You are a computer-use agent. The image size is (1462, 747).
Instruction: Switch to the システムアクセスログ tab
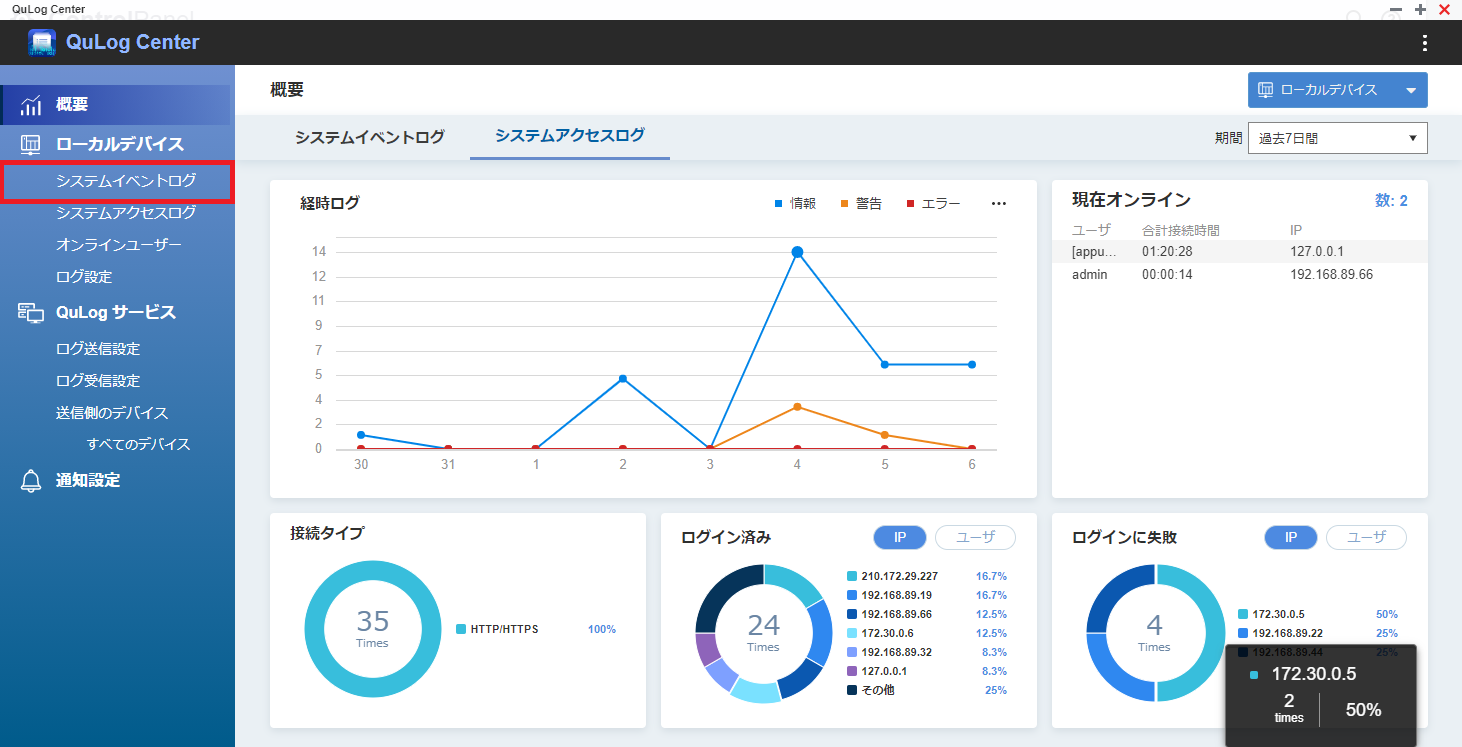click(x=570, y=136)
